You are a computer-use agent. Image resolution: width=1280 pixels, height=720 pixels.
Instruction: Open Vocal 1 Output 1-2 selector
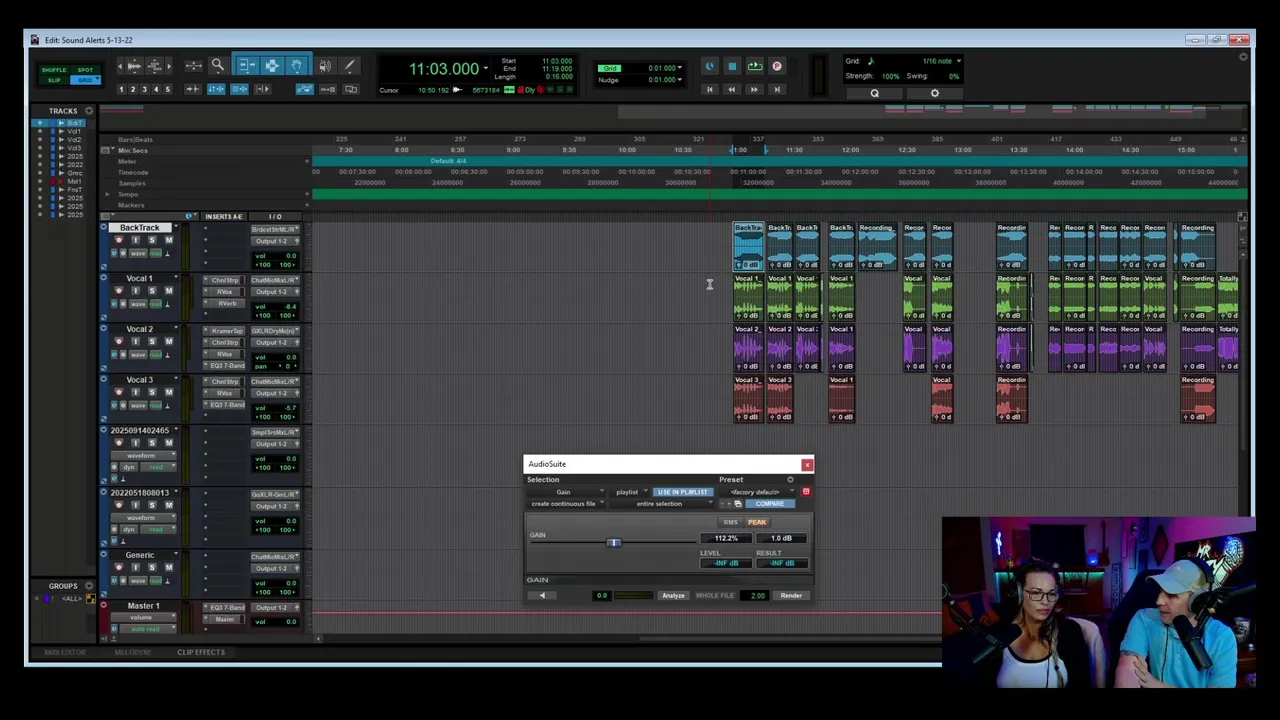coord(275,292)
